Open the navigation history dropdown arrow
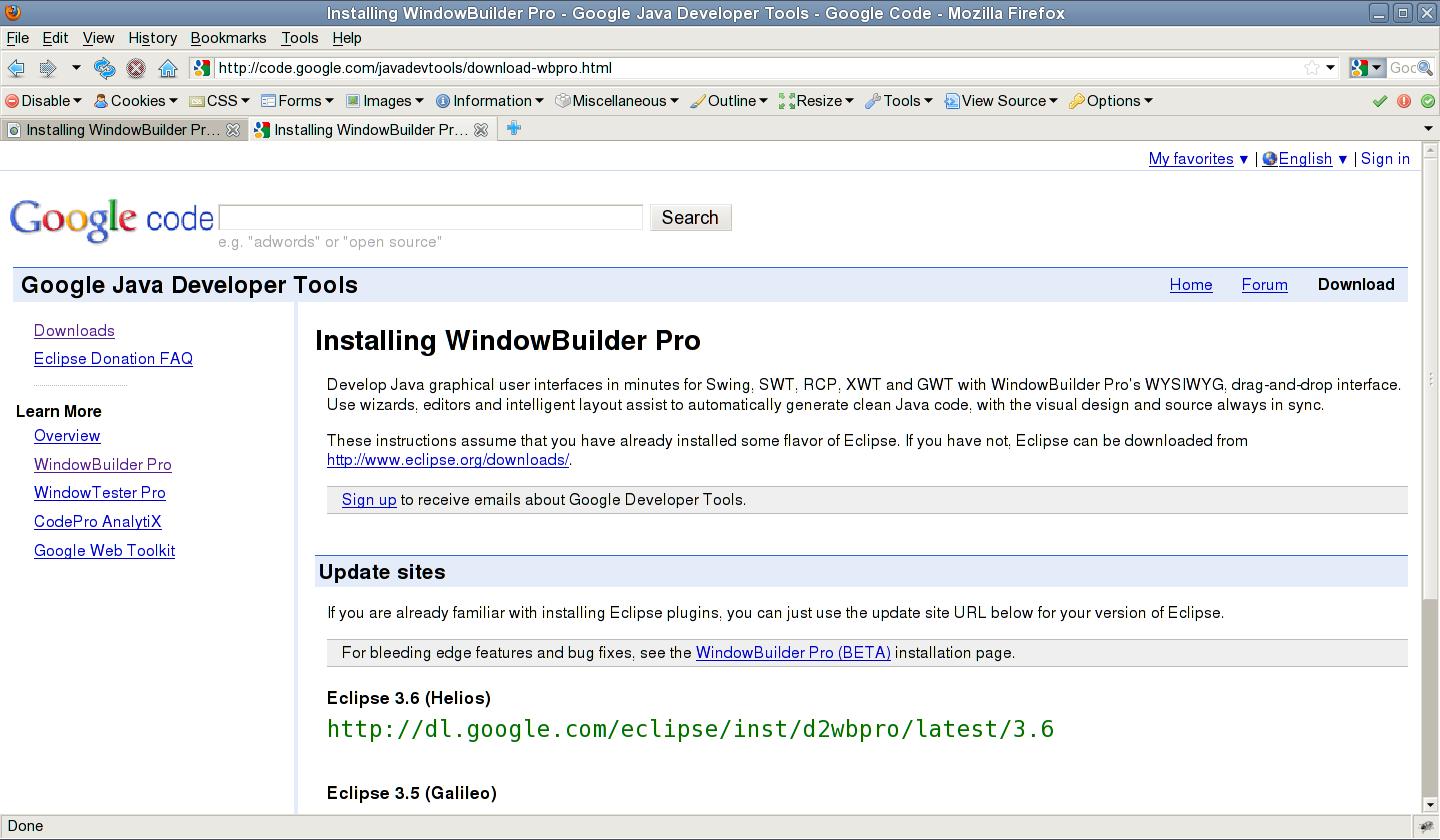 [x=76, y=68]
